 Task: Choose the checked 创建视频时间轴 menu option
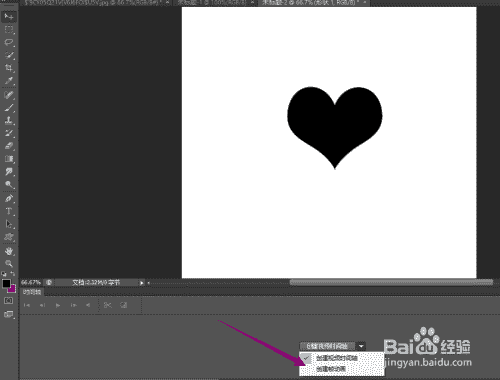[341, 358]
